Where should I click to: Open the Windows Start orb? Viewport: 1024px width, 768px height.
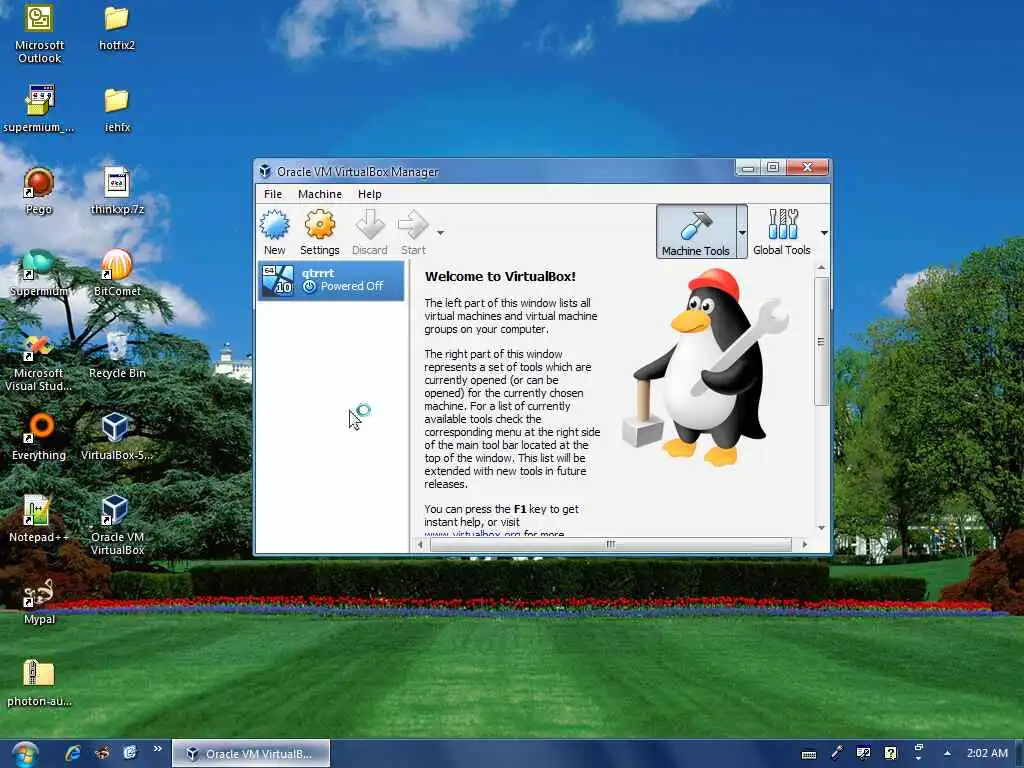25,754
